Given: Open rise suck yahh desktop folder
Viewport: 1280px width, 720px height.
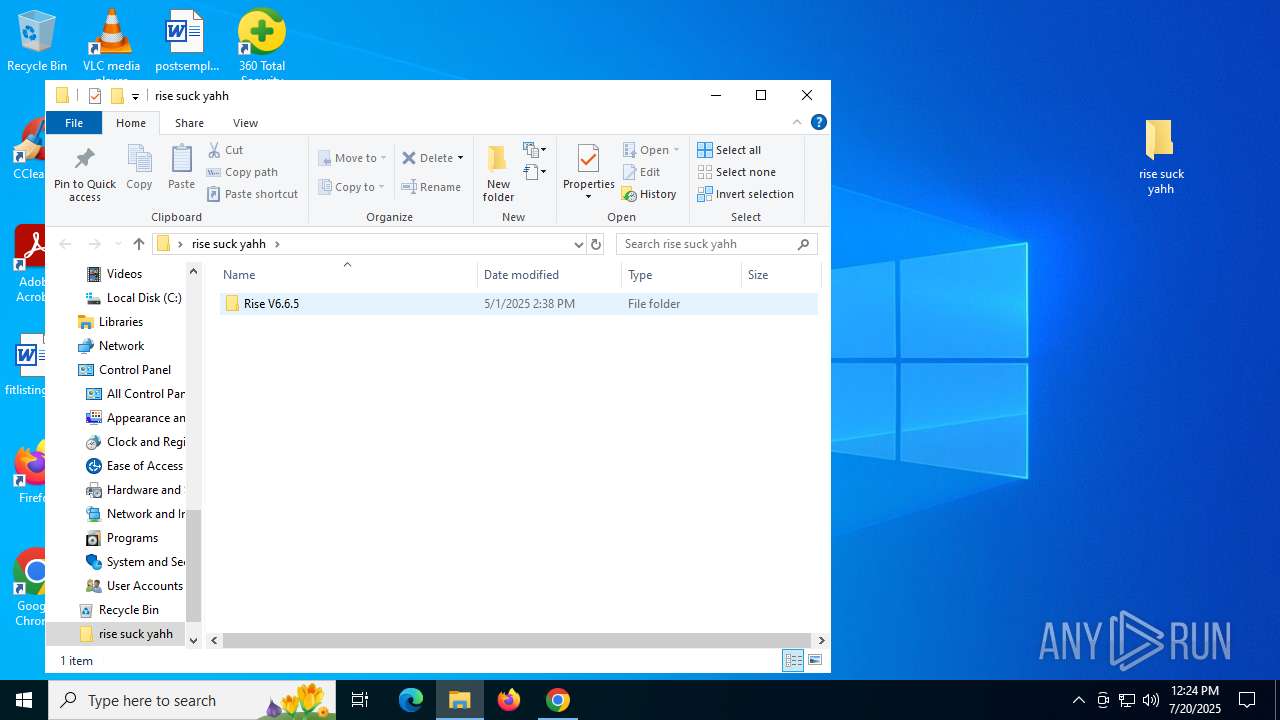Looking at the screenshot, I should tap(1160, 157).
